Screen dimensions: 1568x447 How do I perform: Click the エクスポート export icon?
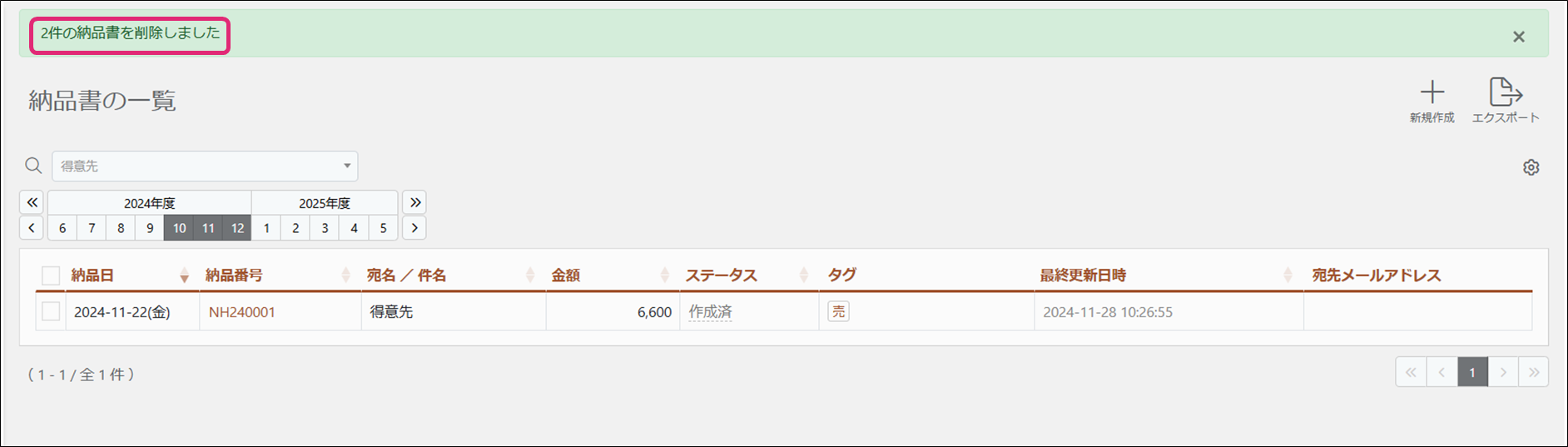pos(1506,92)
